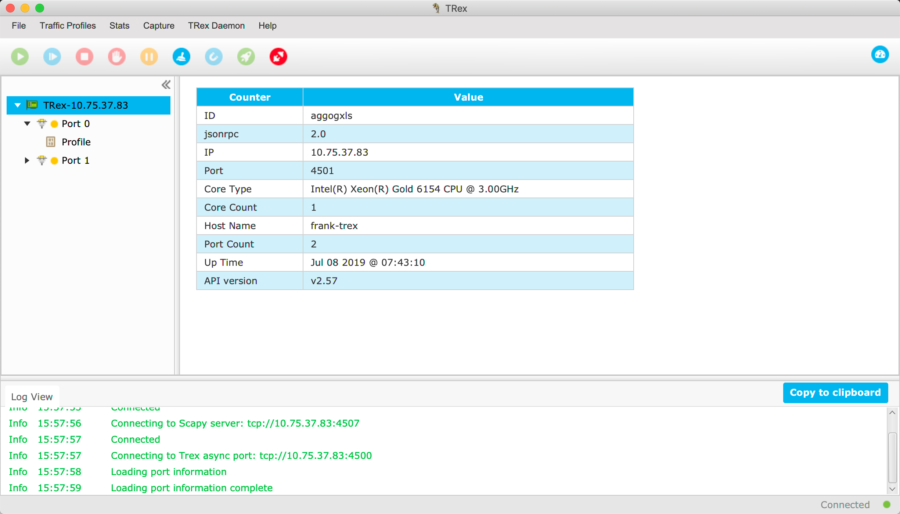The height and width of the screenshot is (514, 900).
Task: Click the green Start transmit play button
Action: [20, 56]
